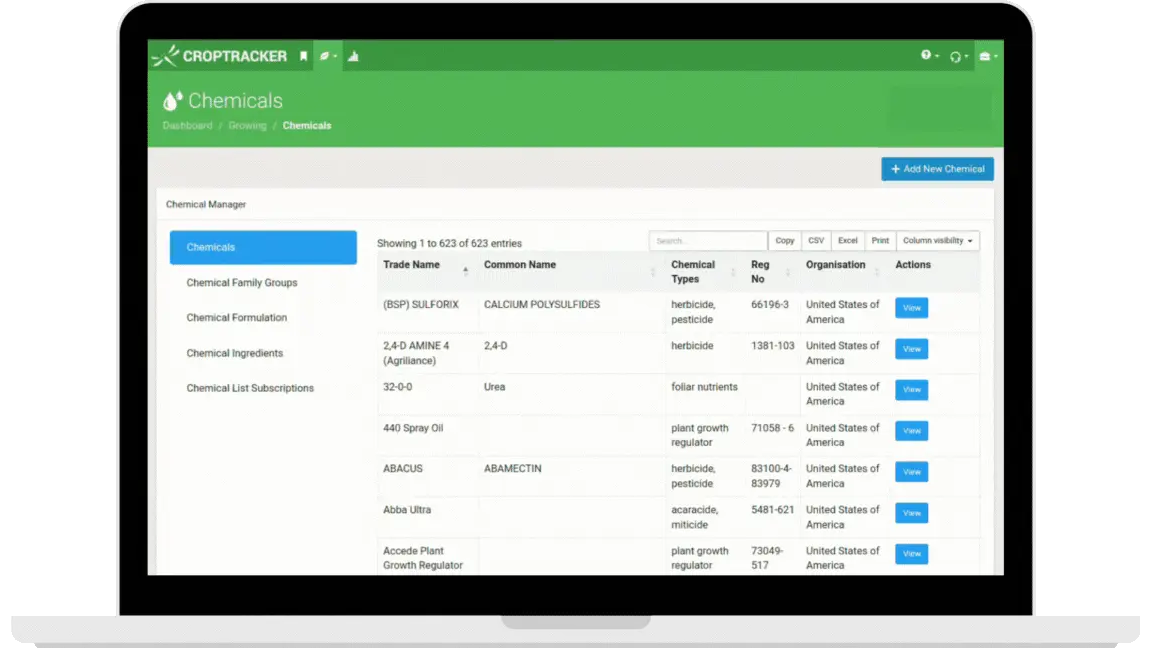Click 'Showing 1 to 623' entries text
The width and height of the screenshot is (1152, 648).
[449, 243]
